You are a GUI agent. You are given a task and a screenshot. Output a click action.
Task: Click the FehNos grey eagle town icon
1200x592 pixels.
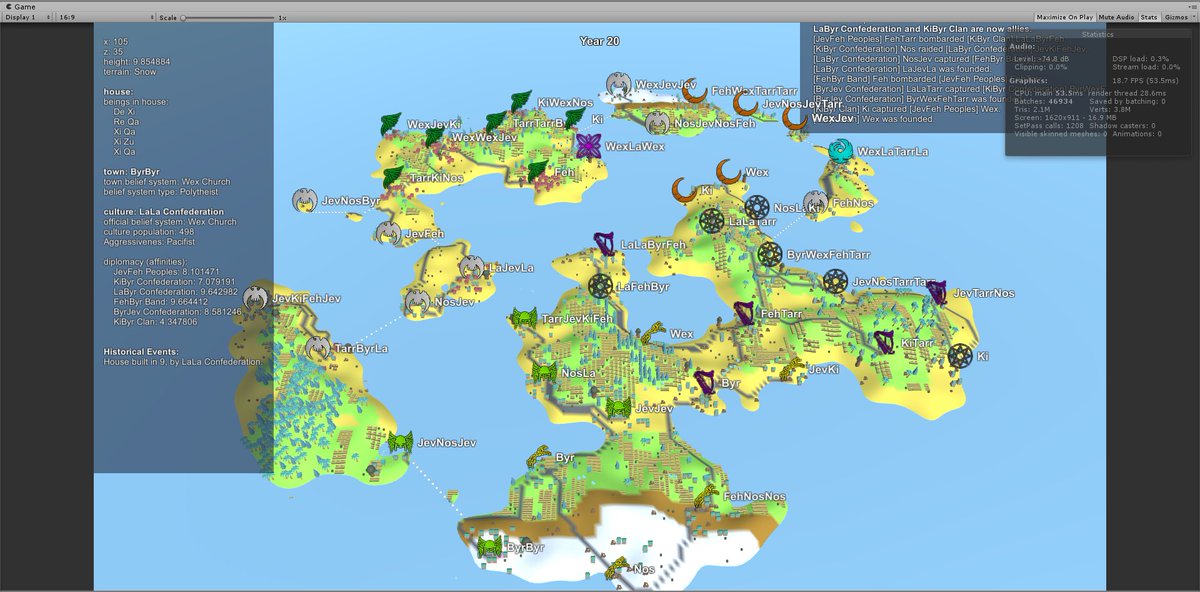816,203
